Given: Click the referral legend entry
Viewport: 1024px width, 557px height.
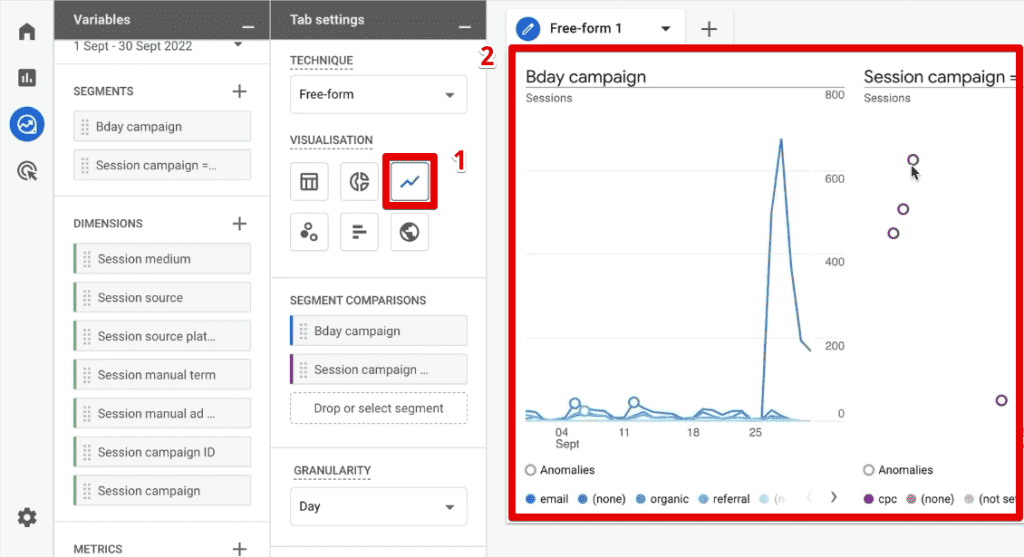Looking at the screenshot, I should click(x=724, y=499).
